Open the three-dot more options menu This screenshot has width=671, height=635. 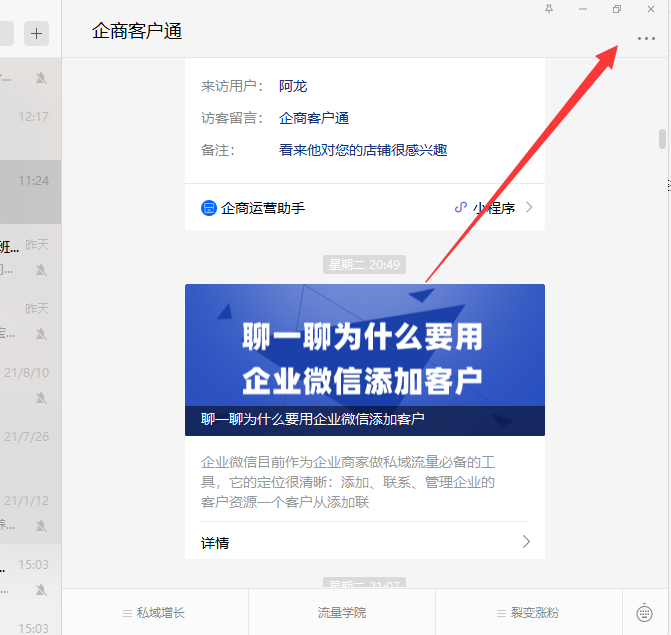click(646, 39)
